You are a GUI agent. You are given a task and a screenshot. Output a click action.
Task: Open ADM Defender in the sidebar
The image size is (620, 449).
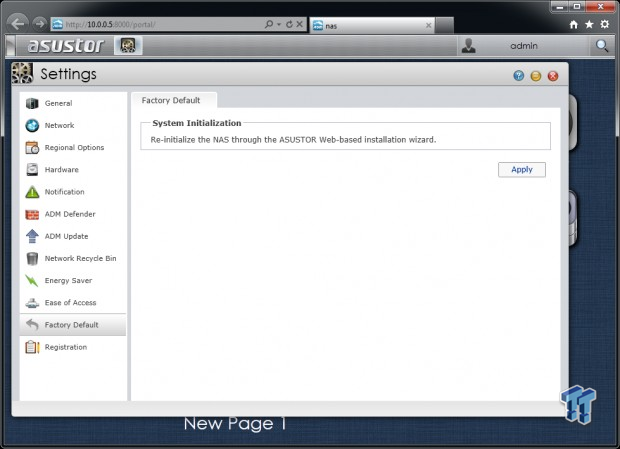(73, 214)
